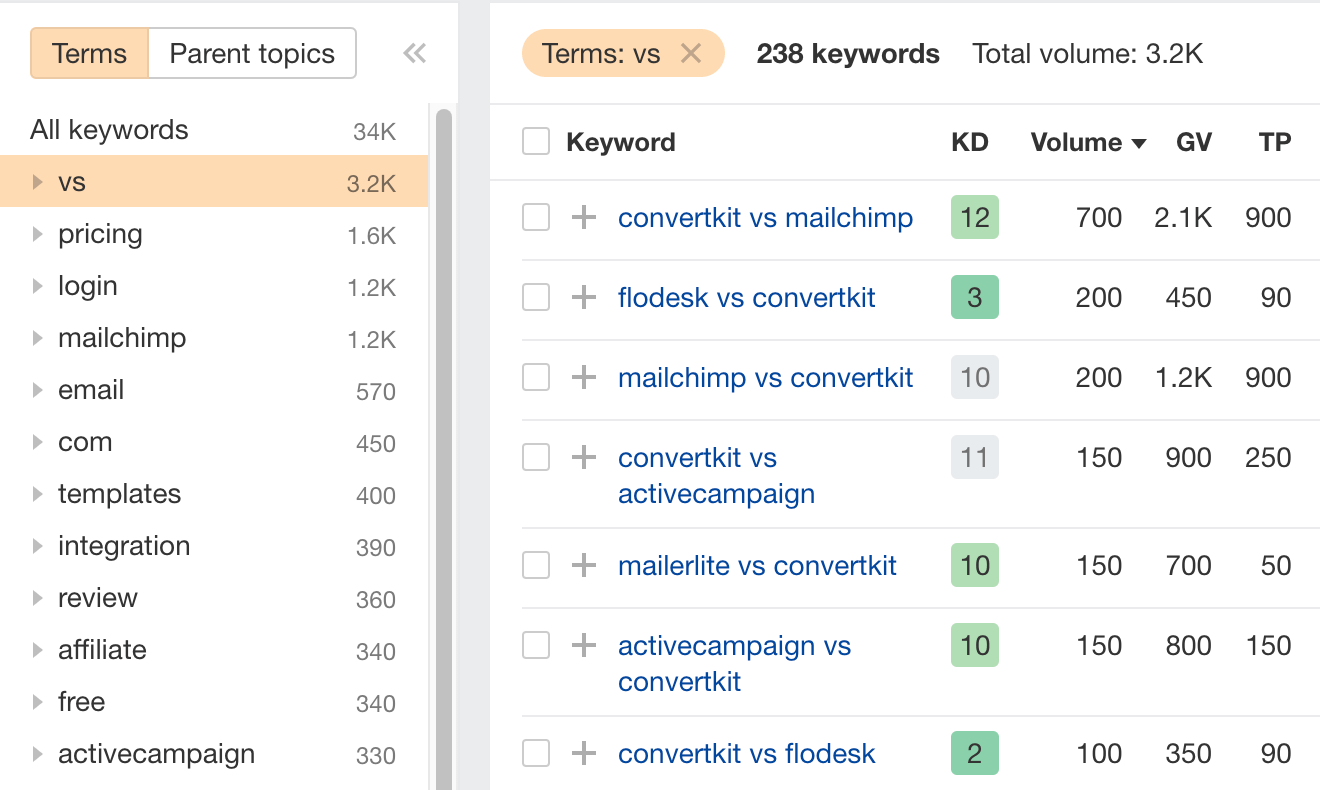The height and width of the screenshot is (790, 1320).
Task: Switch to the Parent topics tab
Action: point(251,53)
